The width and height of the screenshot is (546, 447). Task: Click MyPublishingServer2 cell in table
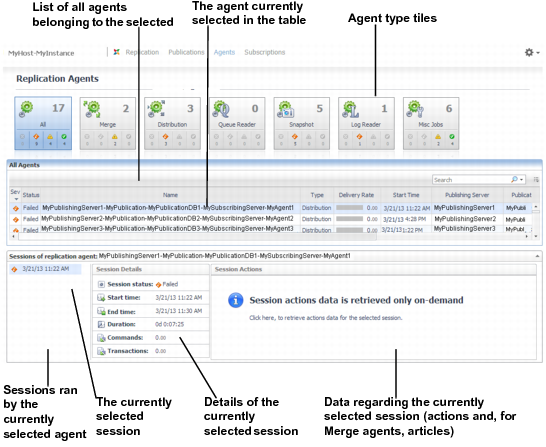(x=465, y=219)
